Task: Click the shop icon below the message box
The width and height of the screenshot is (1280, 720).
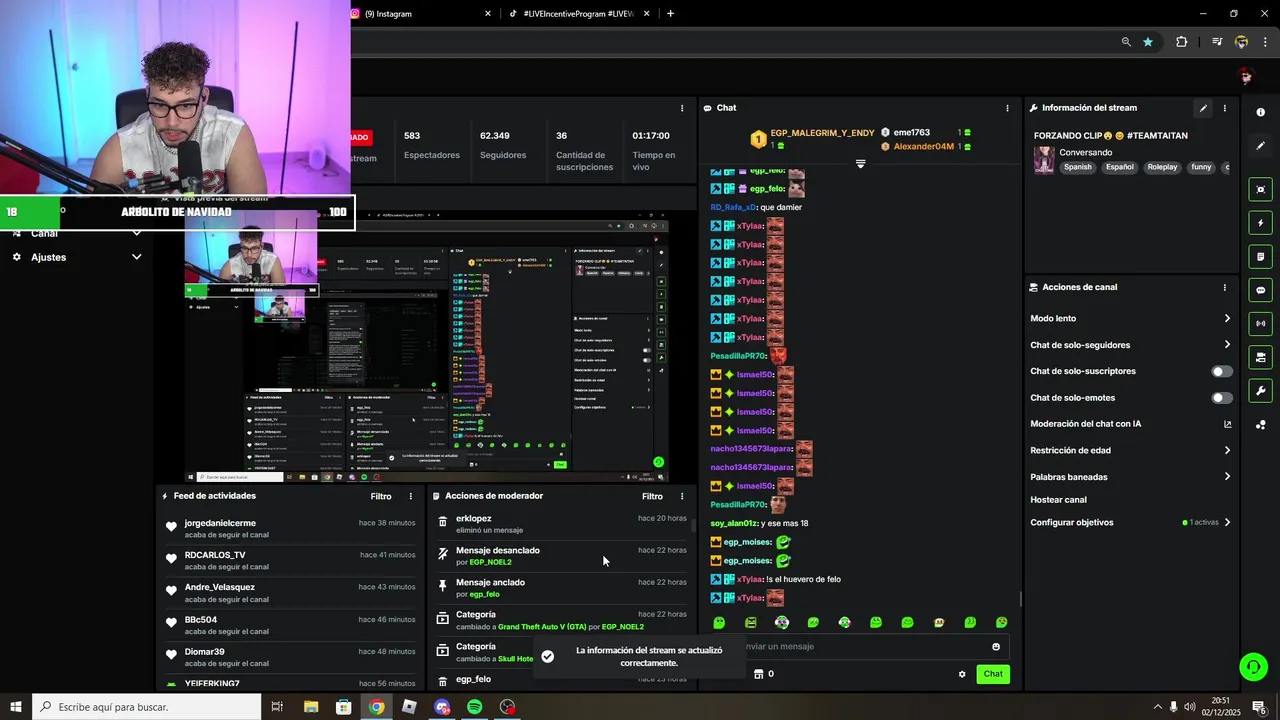Action: (759, 674)
